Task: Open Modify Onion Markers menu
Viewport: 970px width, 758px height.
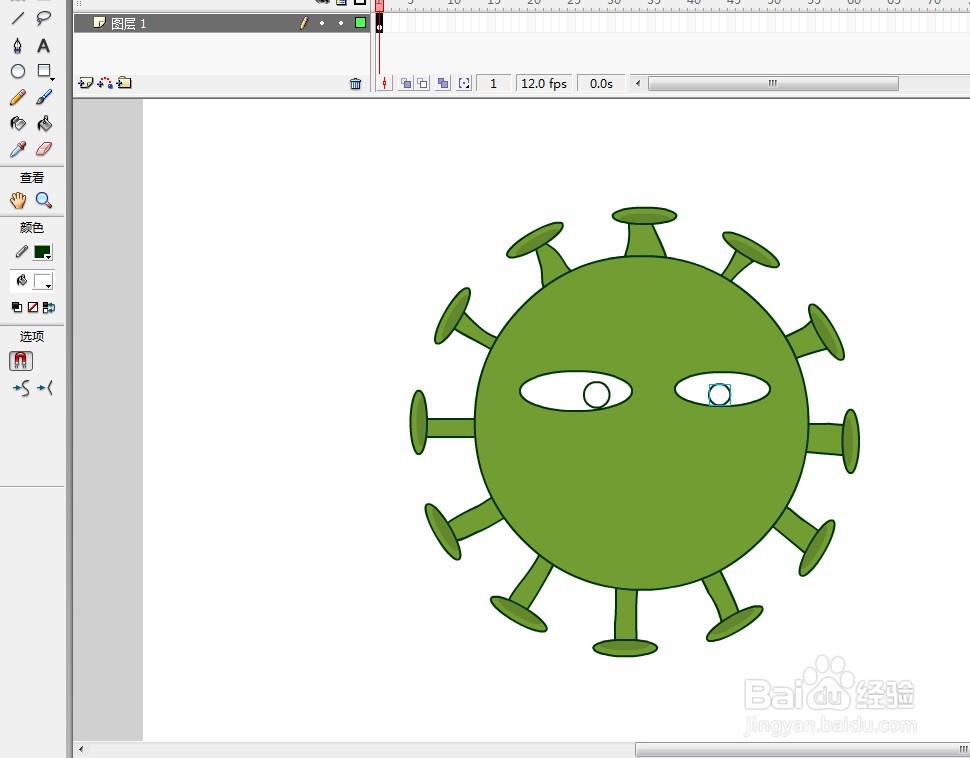Action: coord(464,83)
